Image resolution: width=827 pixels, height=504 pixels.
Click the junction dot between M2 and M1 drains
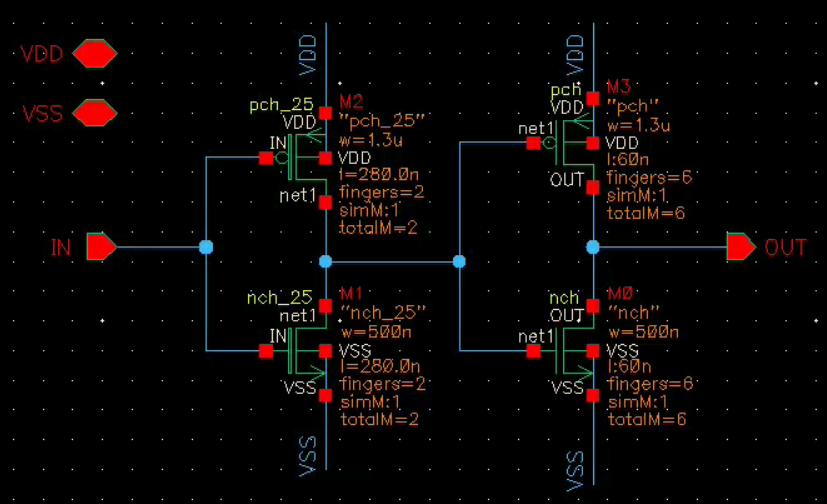(x=325, y=262)
